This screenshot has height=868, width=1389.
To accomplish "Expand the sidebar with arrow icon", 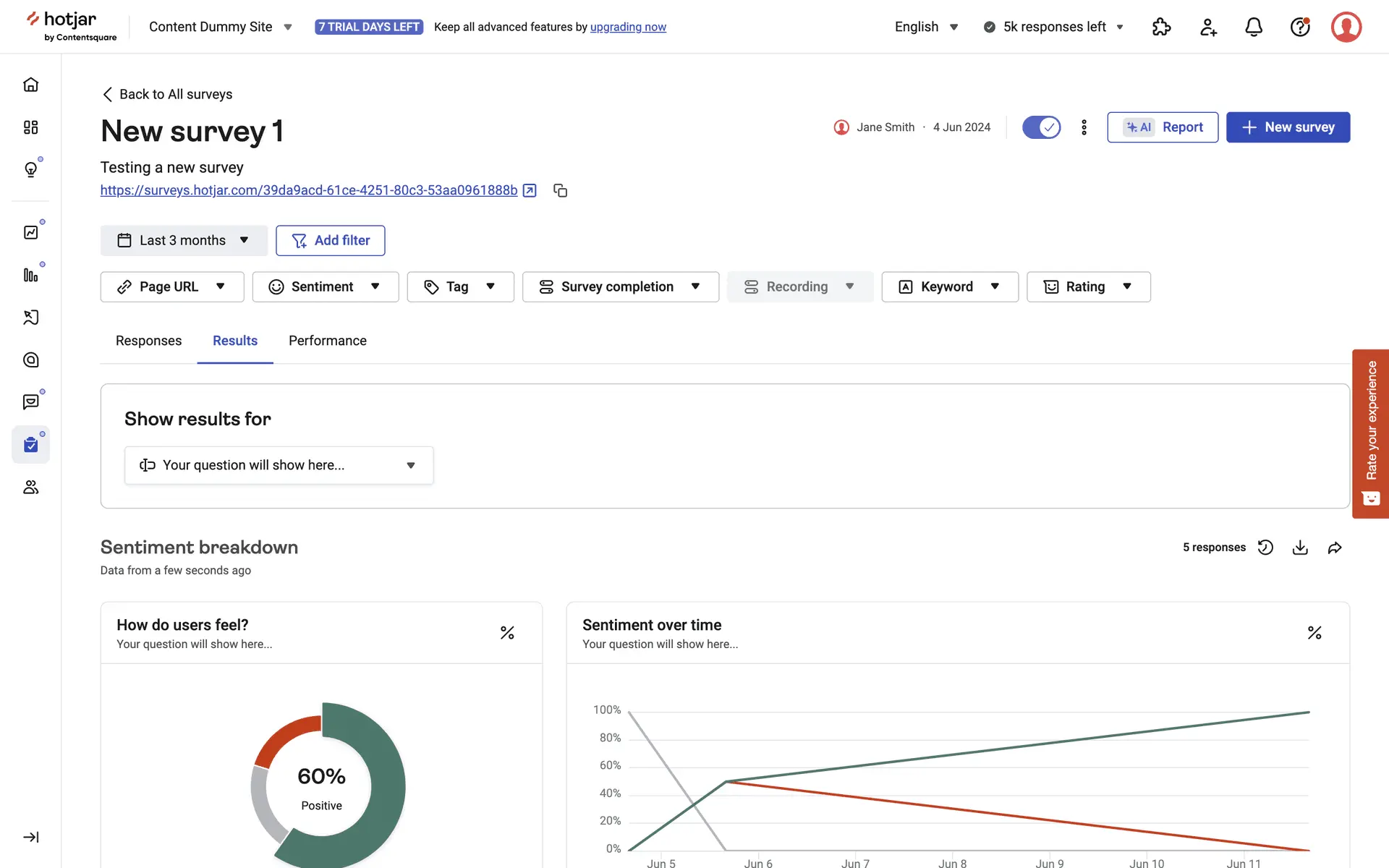I will point(30,837).
